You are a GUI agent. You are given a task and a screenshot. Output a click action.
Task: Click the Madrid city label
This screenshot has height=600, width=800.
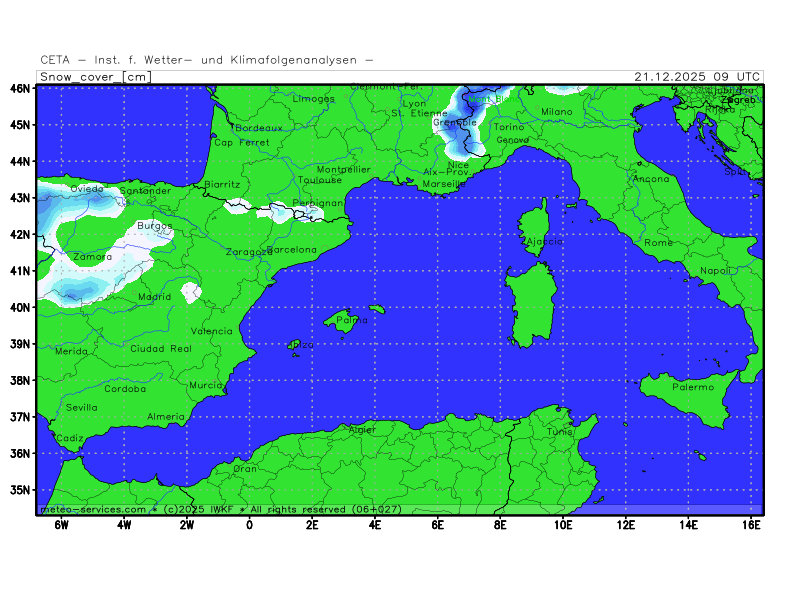154,297
